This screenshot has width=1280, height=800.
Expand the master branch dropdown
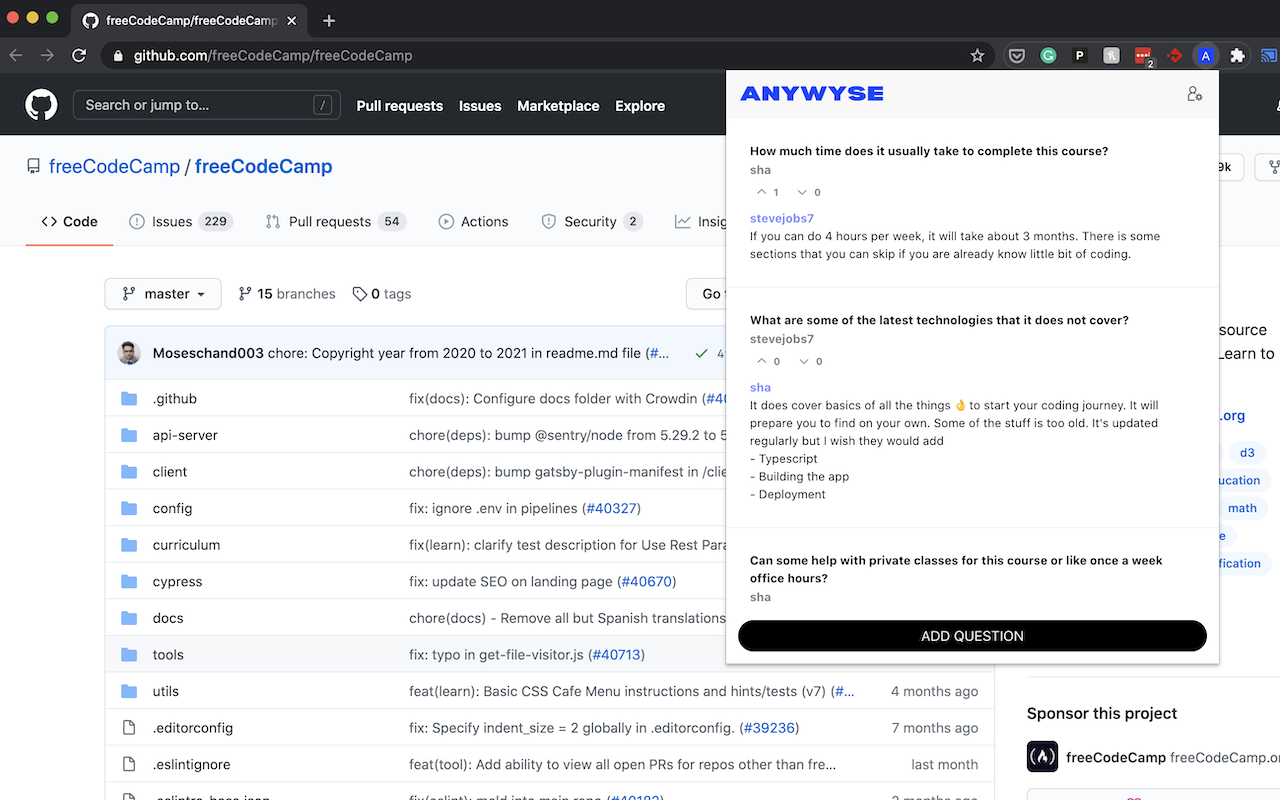(163, 294)
